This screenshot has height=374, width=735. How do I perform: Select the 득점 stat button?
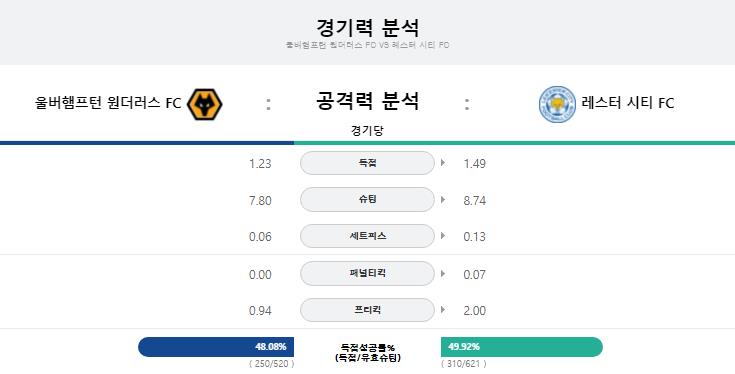[367, 163]
